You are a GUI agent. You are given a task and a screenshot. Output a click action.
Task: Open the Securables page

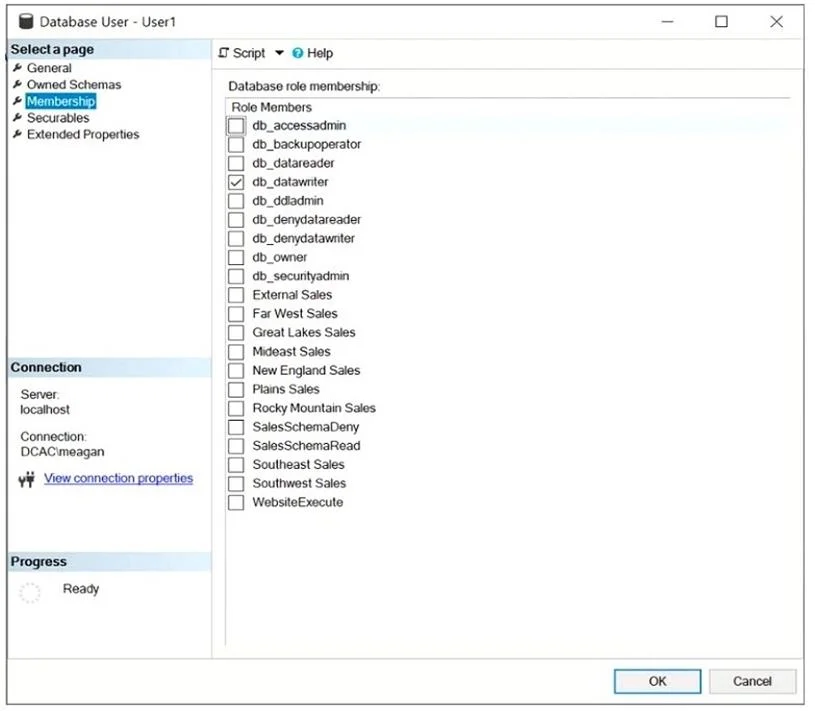[58, 118]
